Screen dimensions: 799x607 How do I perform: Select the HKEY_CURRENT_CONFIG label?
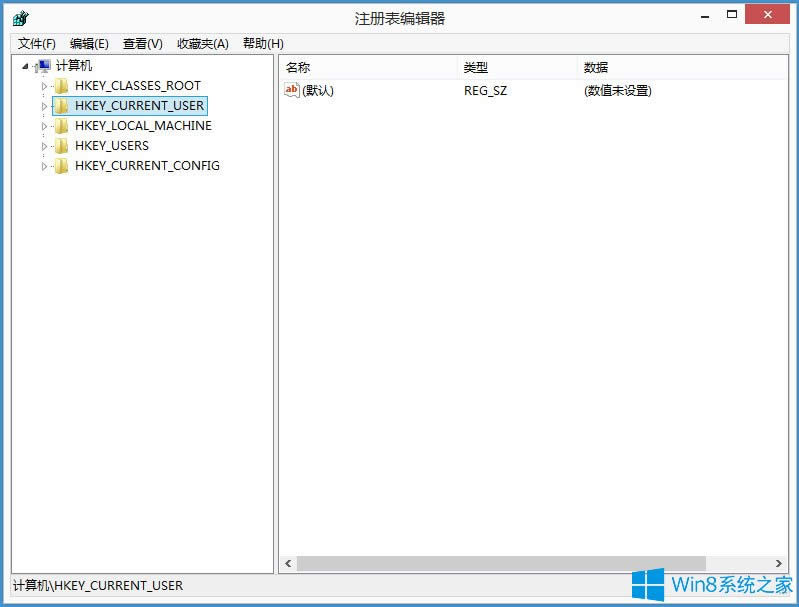pos(147,166)
